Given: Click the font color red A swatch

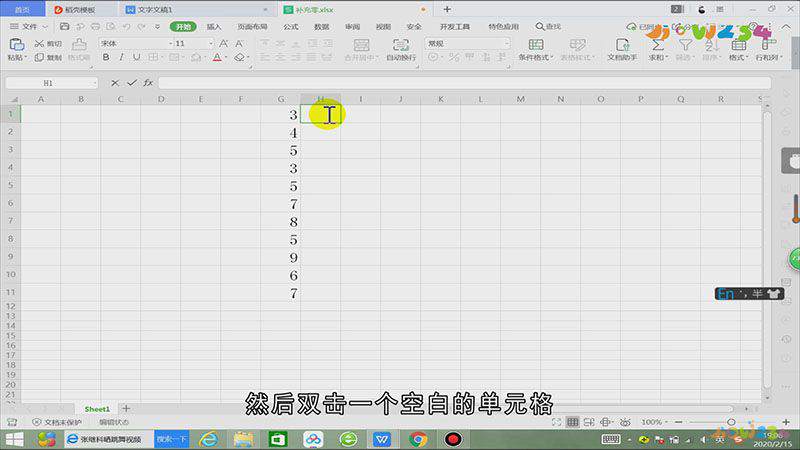Looking at the screenshot, I should tap(217, 58).
